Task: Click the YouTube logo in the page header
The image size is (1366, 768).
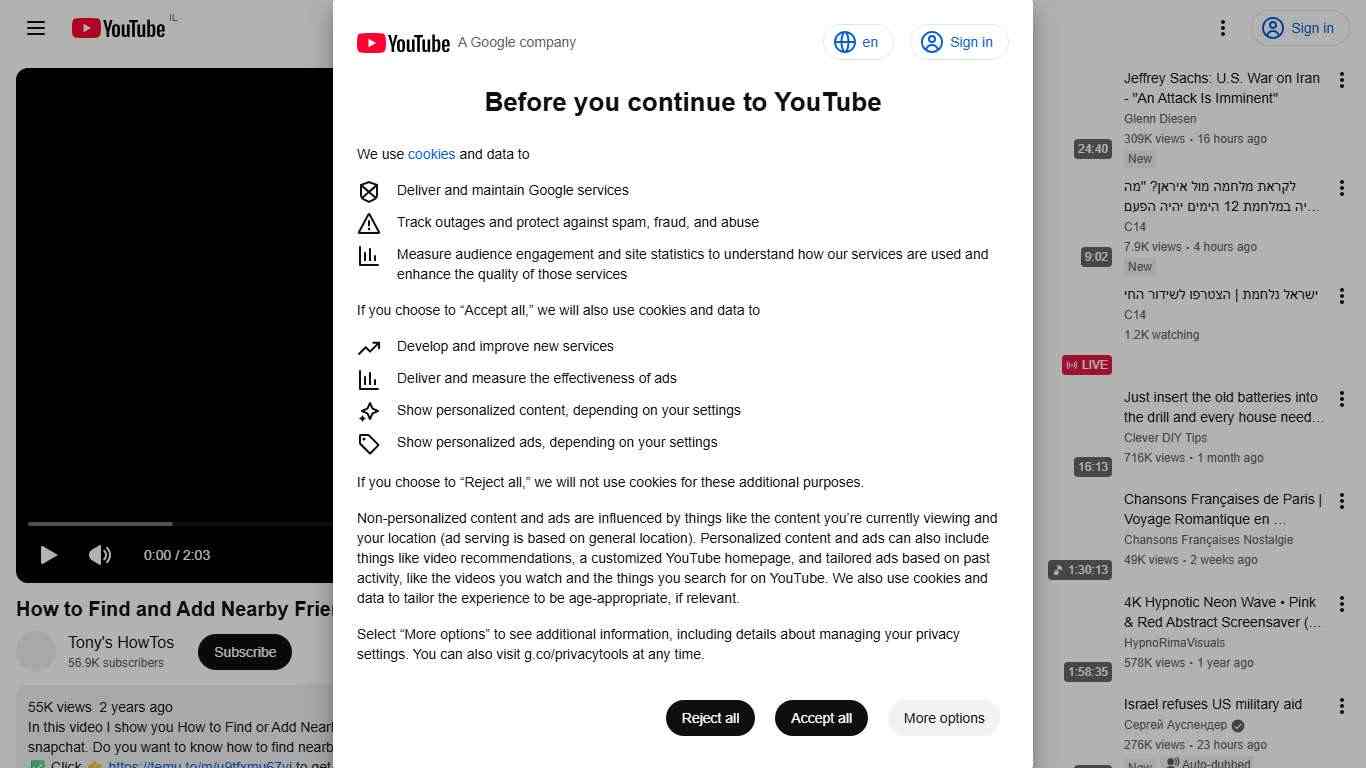Action: pos(118,28)
